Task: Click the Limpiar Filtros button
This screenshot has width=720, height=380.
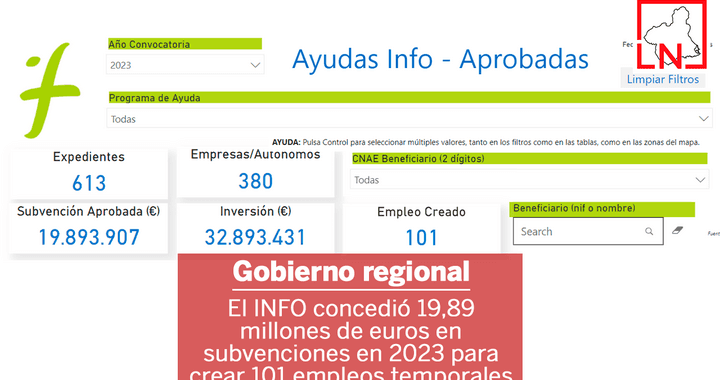Action: (x=663, y=79)
